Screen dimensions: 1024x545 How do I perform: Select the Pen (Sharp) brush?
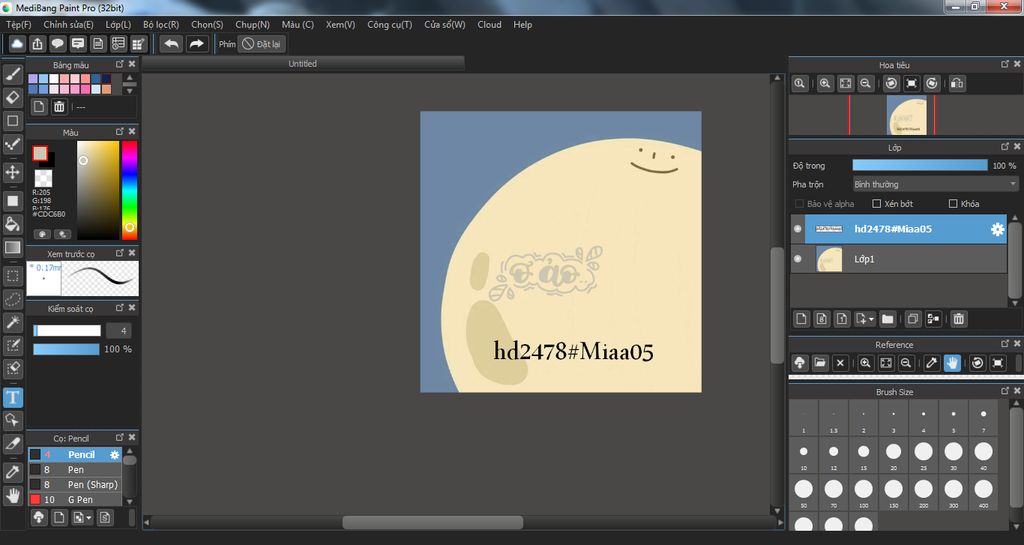tap(74, 485)
